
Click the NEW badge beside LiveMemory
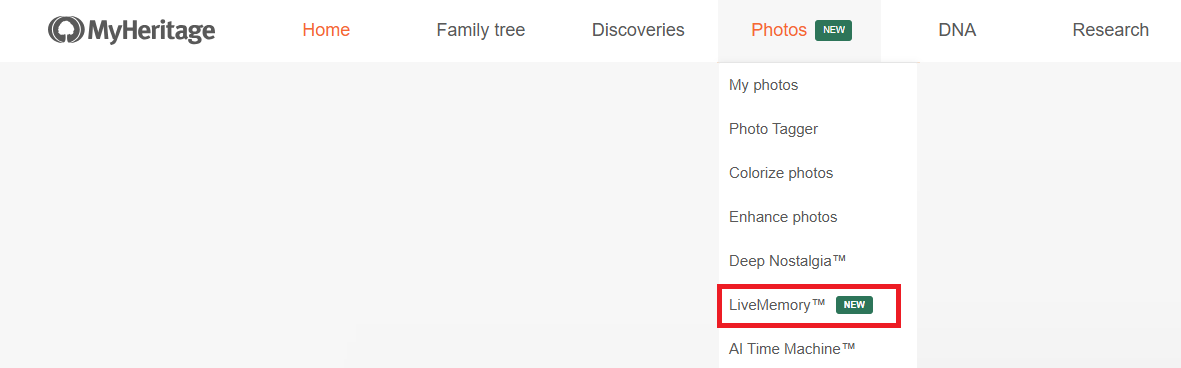(854, 305)
